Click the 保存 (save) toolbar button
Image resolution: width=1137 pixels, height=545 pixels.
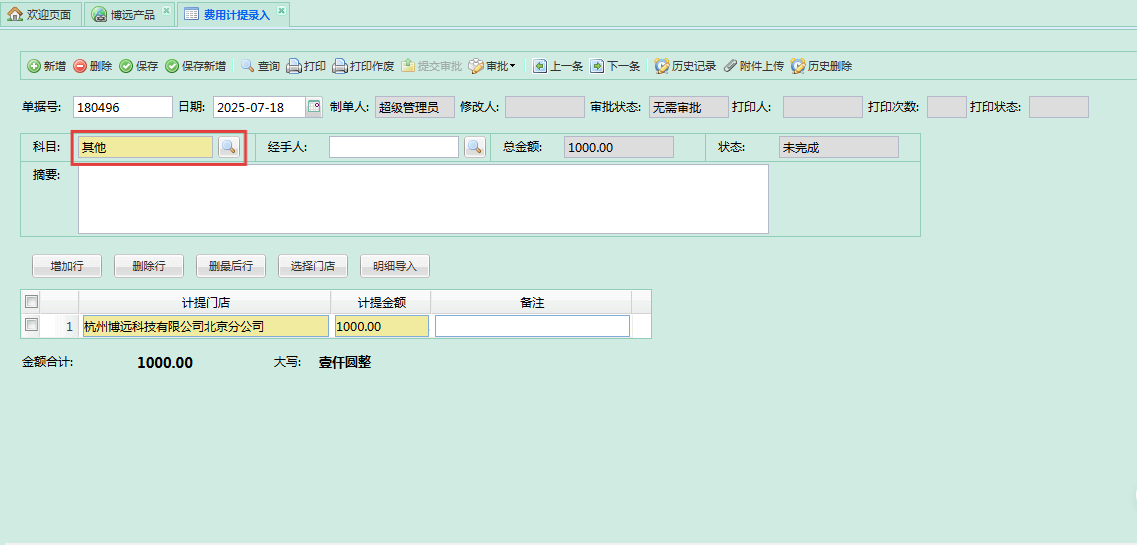[138, 66]
